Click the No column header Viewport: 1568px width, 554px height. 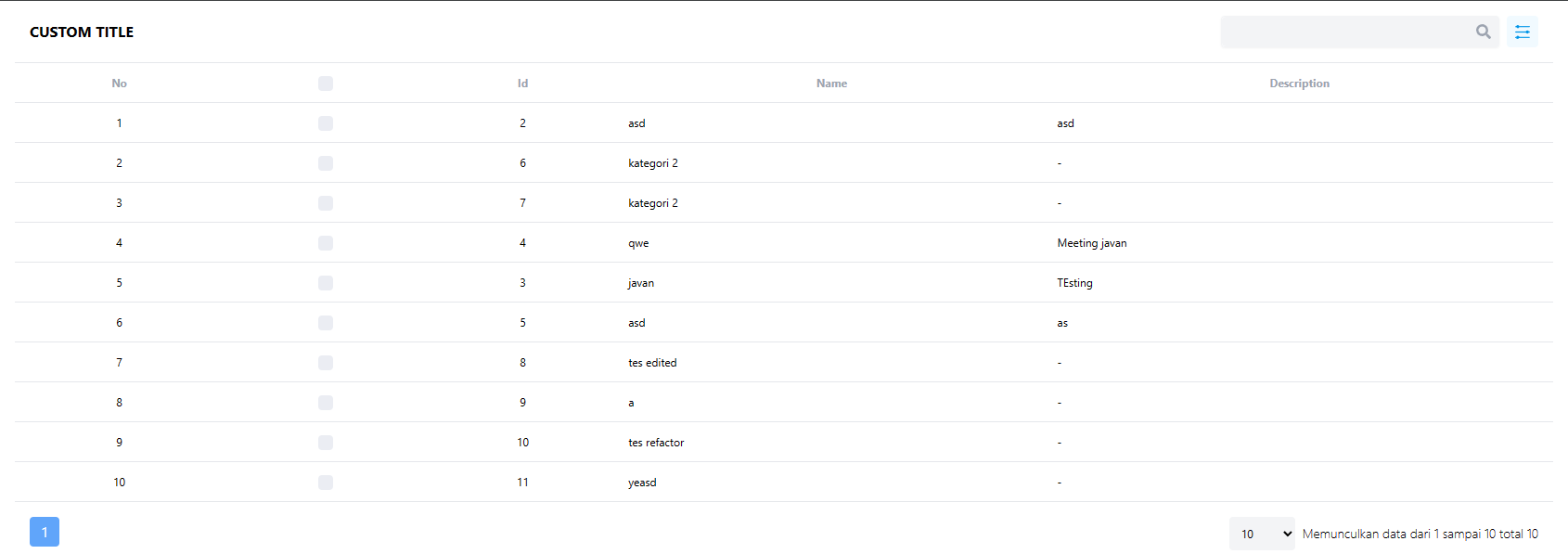119,84
